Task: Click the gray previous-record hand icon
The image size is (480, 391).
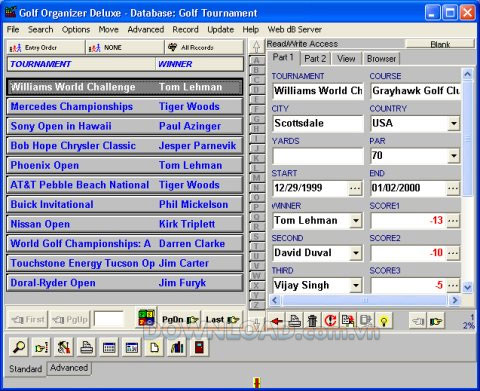Action: [x=418, y=321]
